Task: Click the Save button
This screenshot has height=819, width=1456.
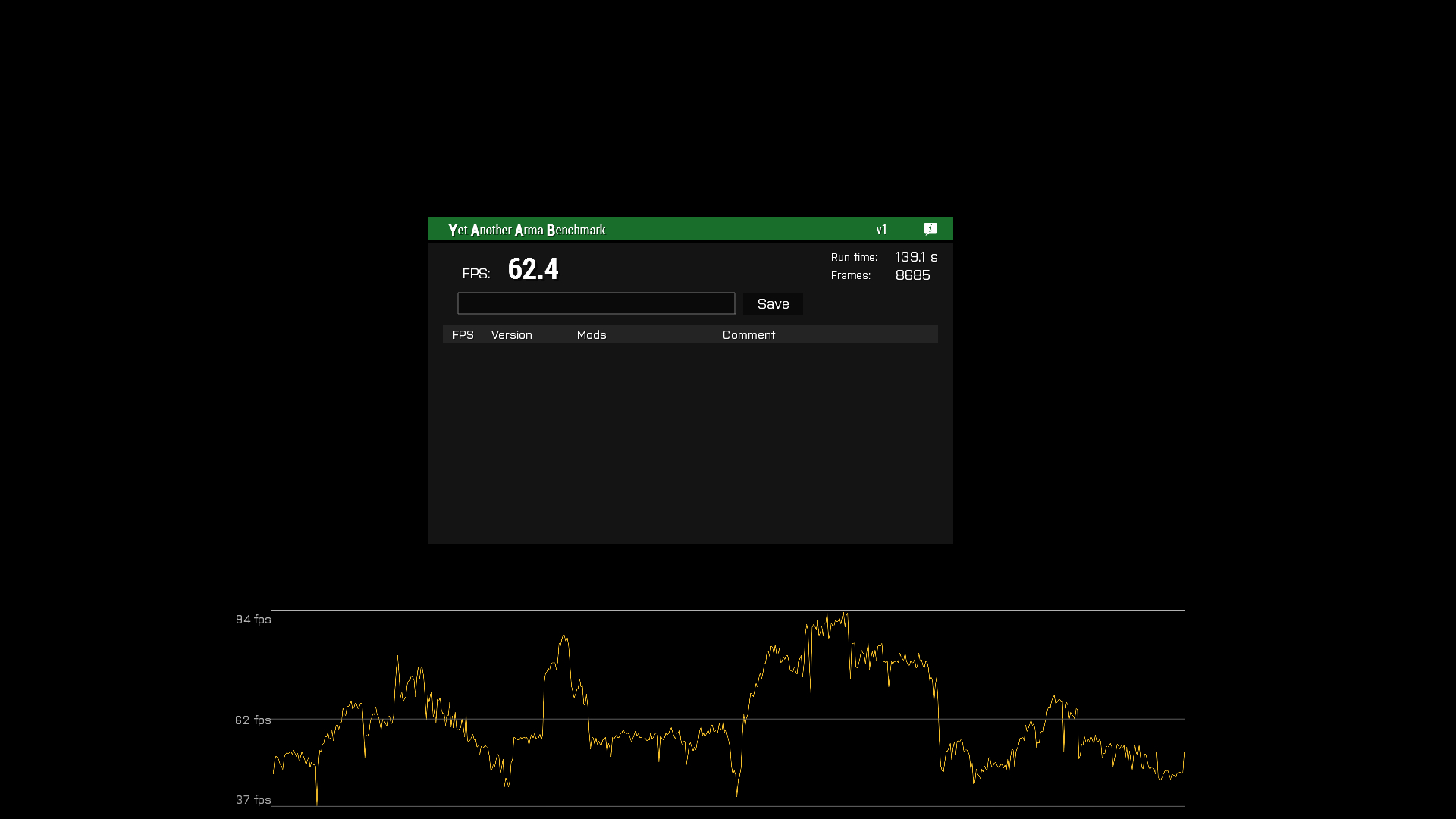Action: click(x=773, y=304)
